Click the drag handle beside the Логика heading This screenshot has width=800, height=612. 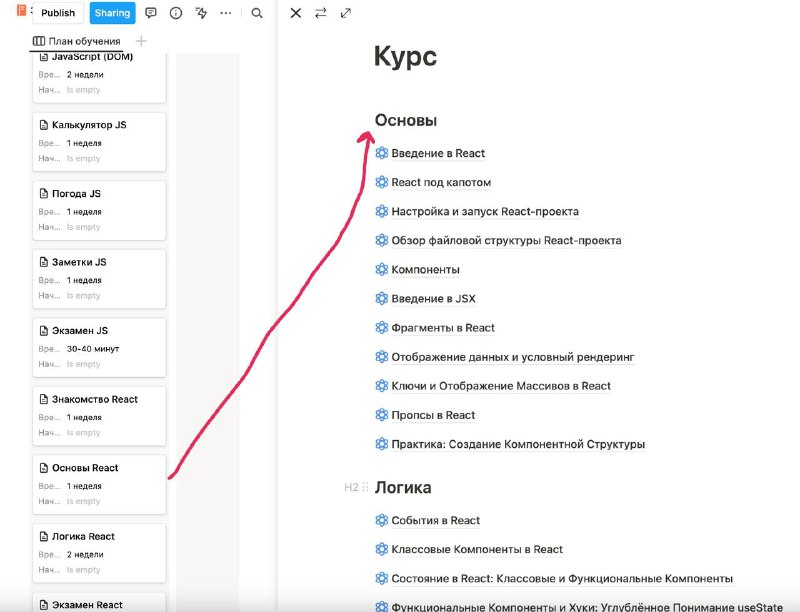pyautogui.click(x=365, y=487)
